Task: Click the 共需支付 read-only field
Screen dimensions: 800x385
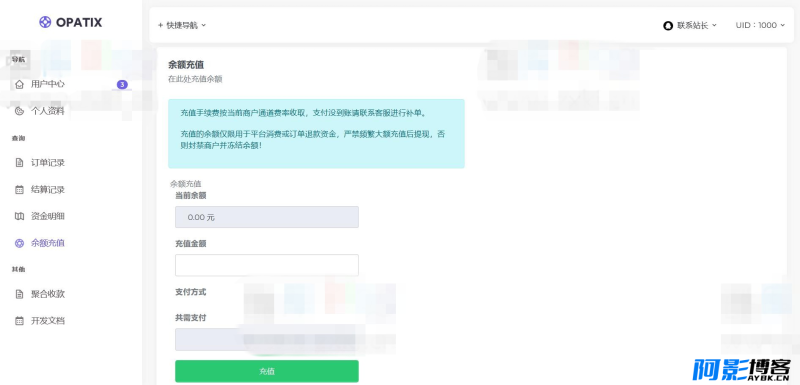Action: click(x=267, y=339)
